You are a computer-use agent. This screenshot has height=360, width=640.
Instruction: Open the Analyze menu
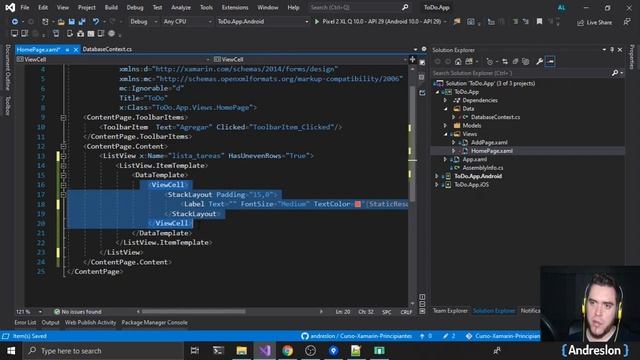coord(181,7)
